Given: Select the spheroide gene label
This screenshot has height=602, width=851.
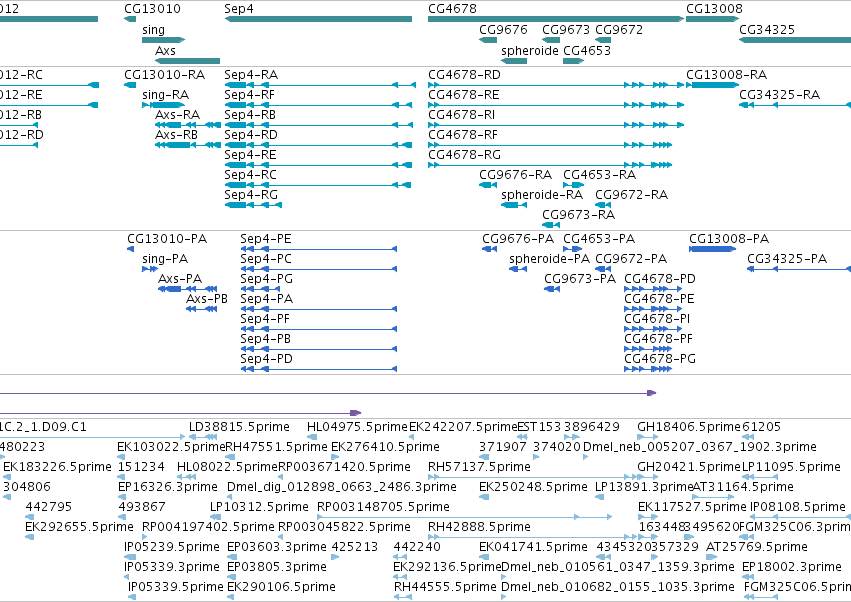Looking at the screenshot, I should pos(530,51).
